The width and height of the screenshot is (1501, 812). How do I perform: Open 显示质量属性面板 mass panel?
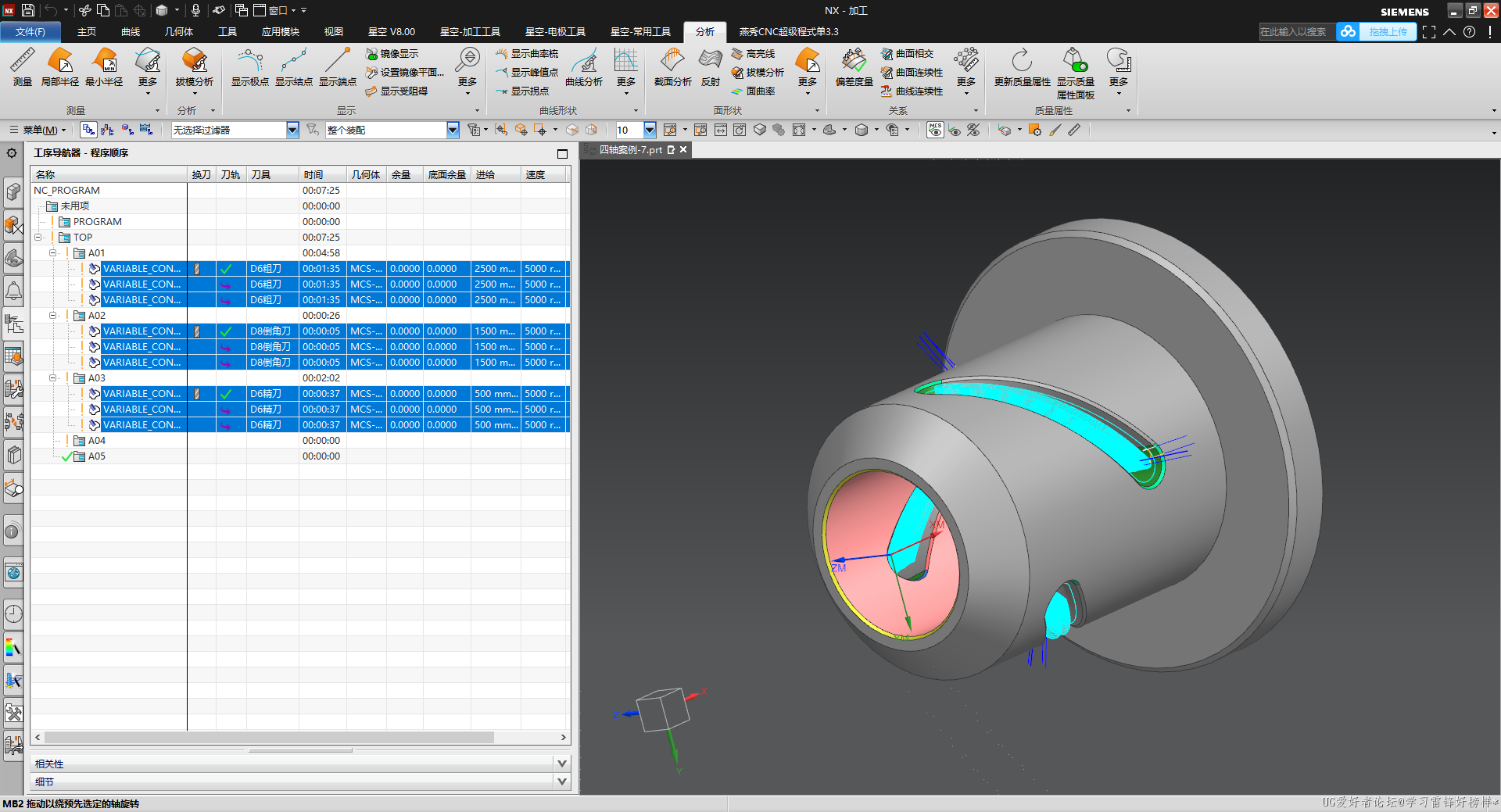tap(1076, 73)
